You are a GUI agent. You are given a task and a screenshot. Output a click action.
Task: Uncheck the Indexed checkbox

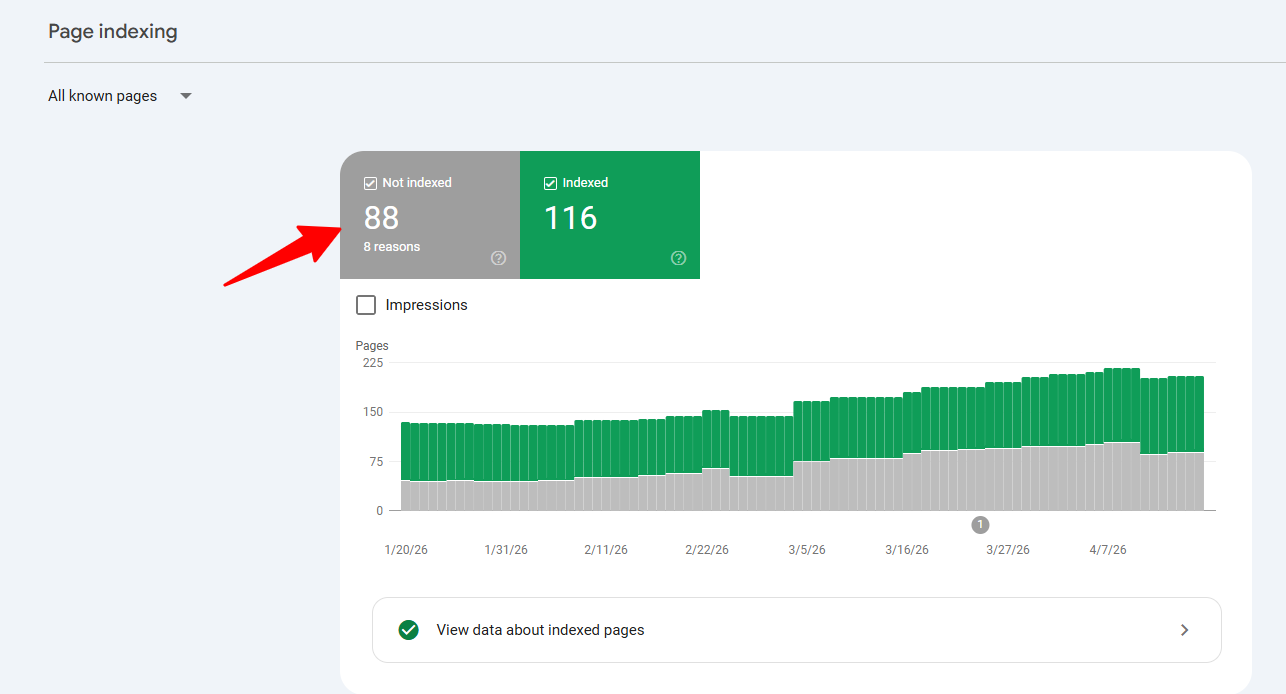550,183
